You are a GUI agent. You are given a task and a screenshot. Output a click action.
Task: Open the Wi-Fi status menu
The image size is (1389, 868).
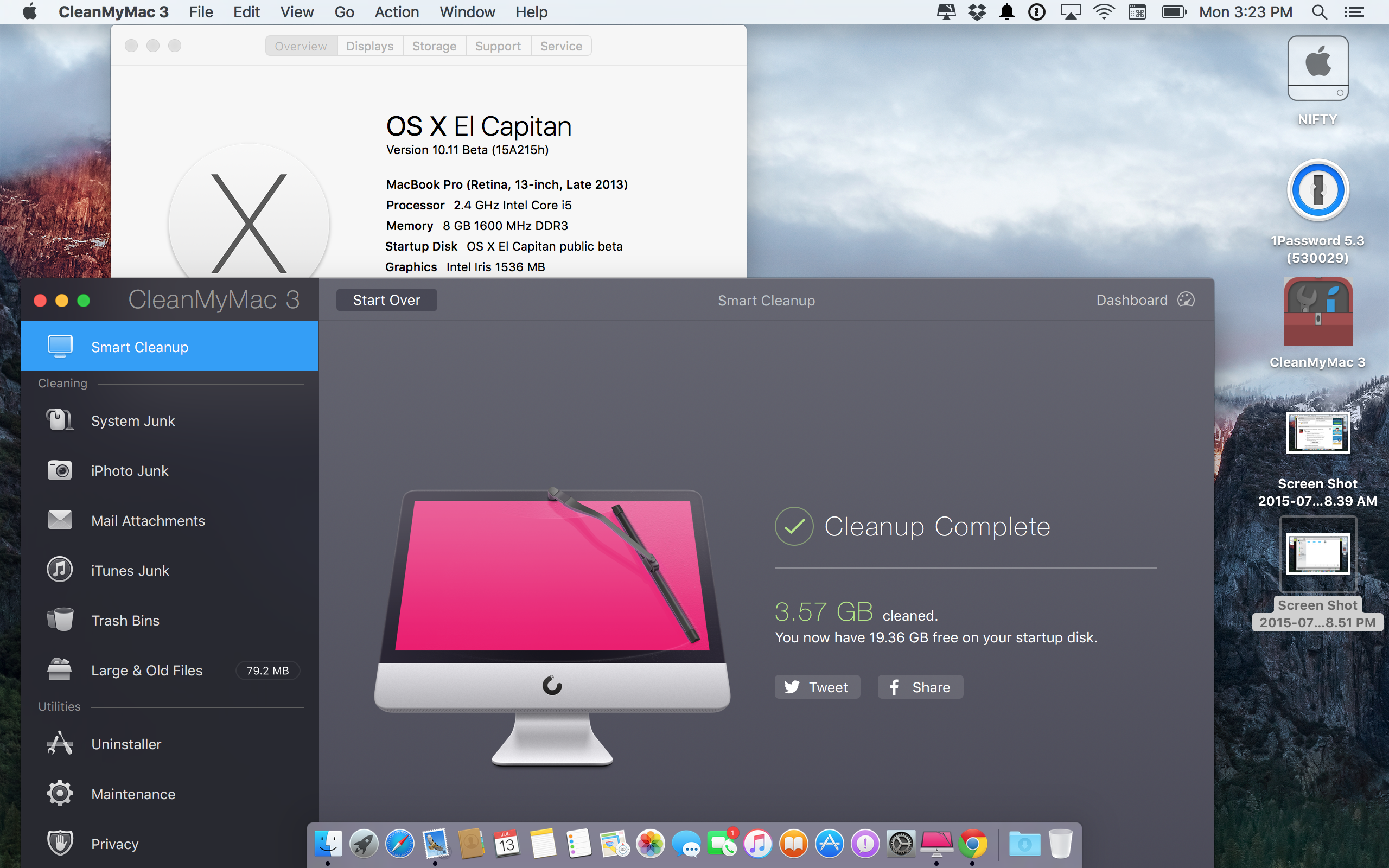(x=1104, y=12)
